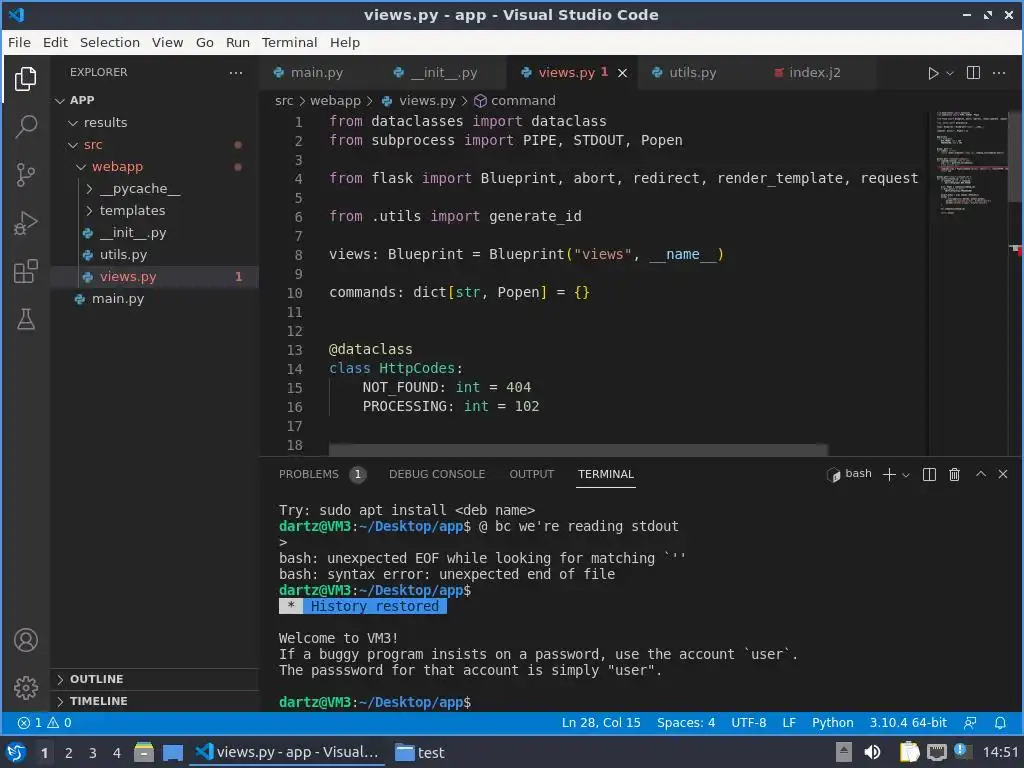This screenshot has height=768, width=1024.
Task: Open the Explorer view in activity bar
Action: pos(25,79)
